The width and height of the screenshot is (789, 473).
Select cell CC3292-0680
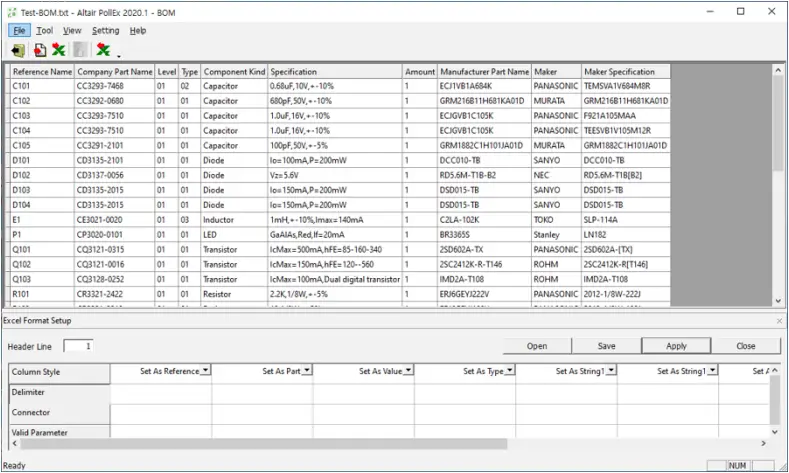tap(115, 101)
